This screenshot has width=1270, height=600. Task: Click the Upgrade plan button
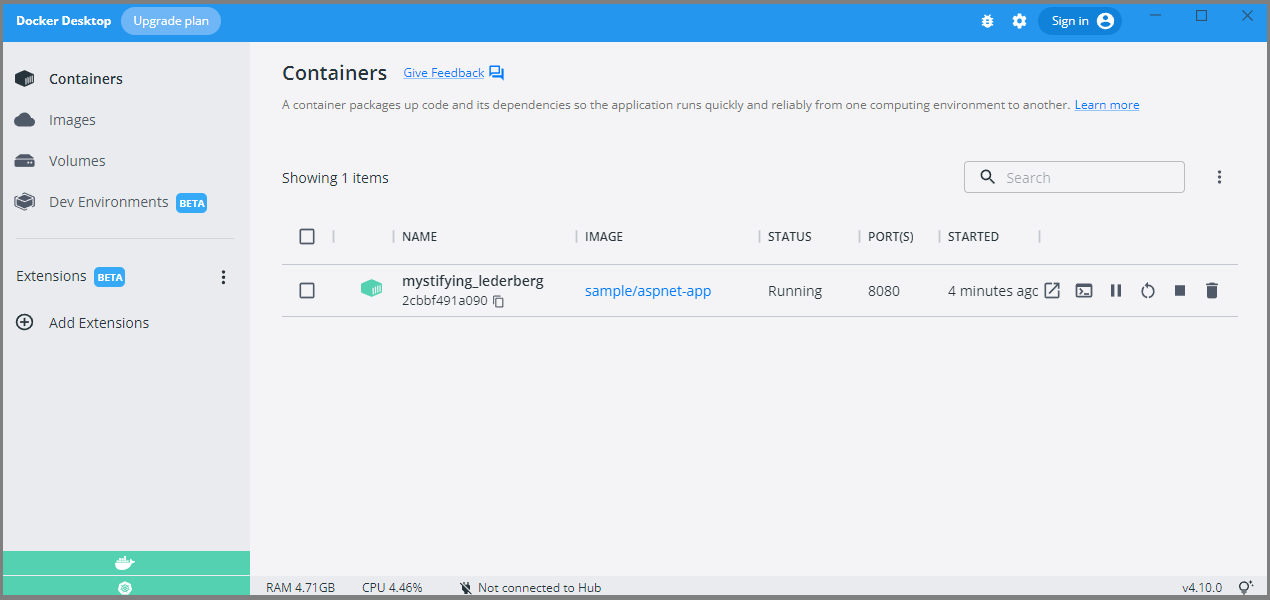[x=171, y=21]
